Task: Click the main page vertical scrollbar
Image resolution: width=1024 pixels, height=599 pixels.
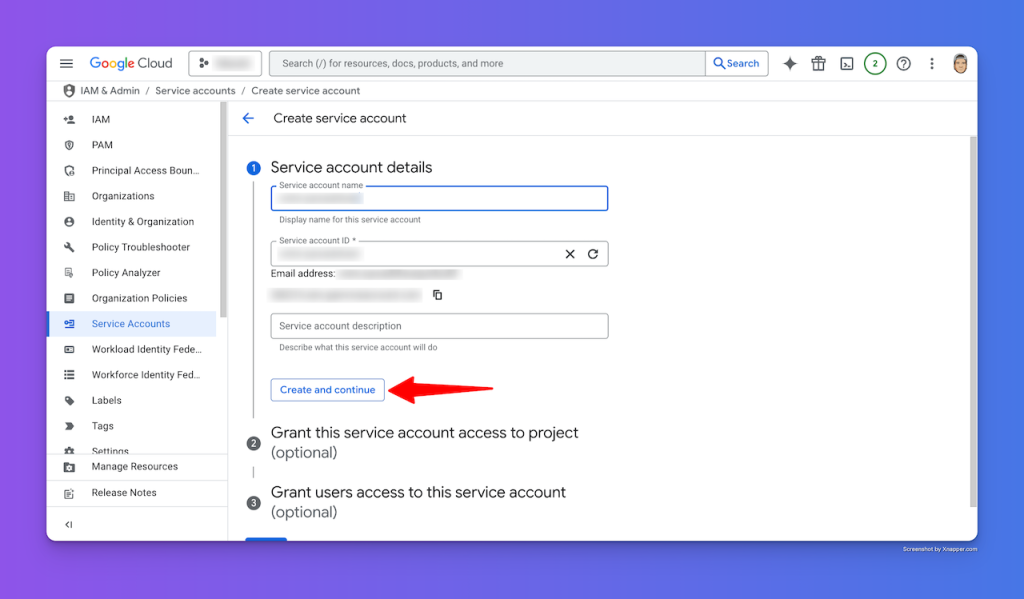Action: (x=973, y=322)
